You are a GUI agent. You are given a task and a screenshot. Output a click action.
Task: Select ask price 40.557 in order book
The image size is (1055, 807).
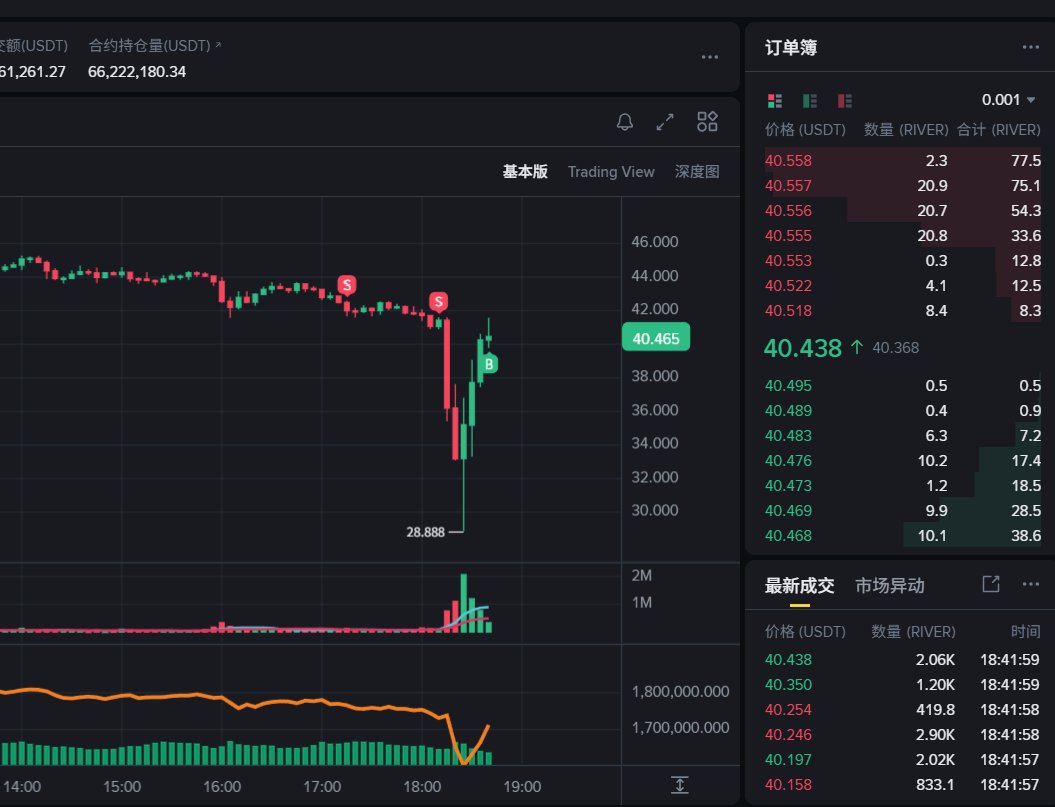(x=789, y=186)
